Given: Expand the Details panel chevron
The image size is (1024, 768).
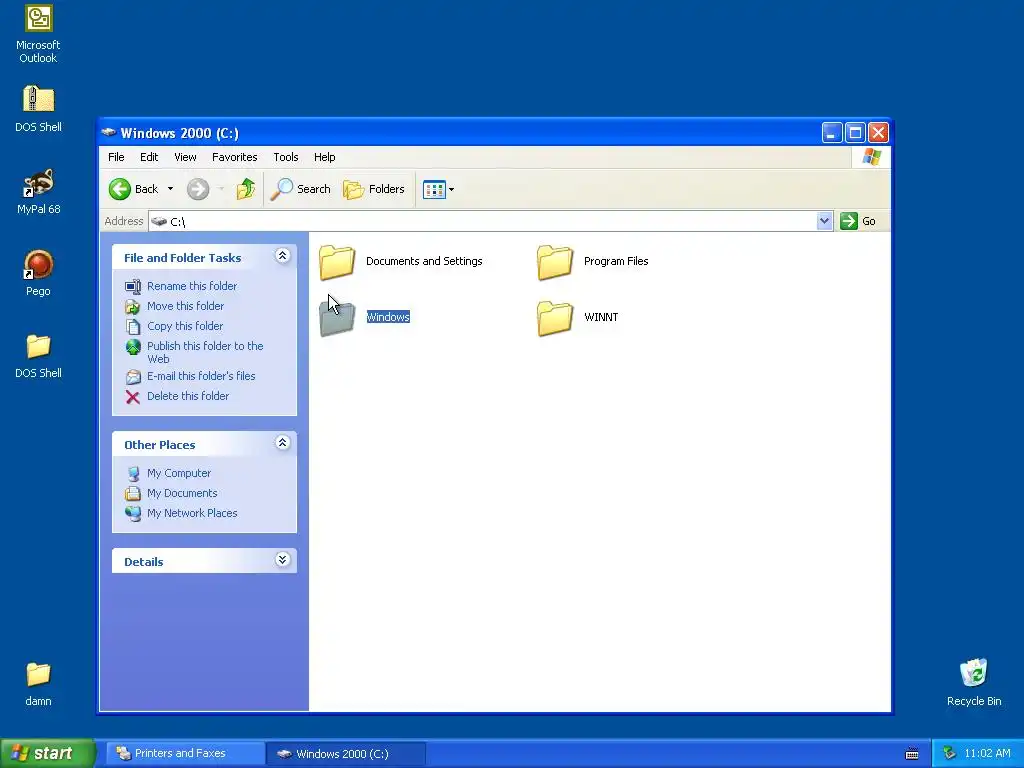Looking at the screenshot, I should tap(282, 560).
